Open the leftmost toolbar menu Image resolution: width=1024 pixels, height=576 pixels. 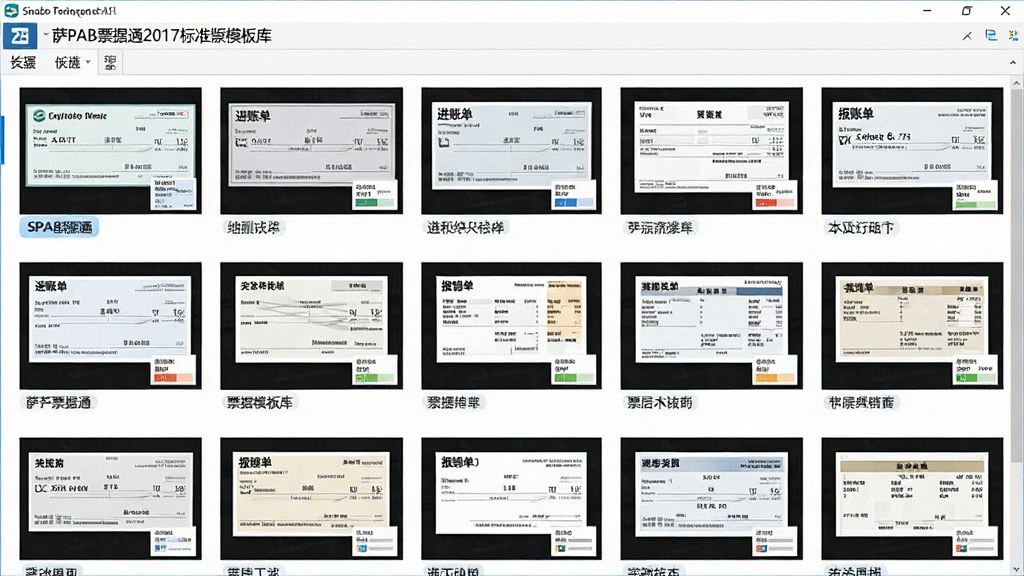(x=23, y=62)
